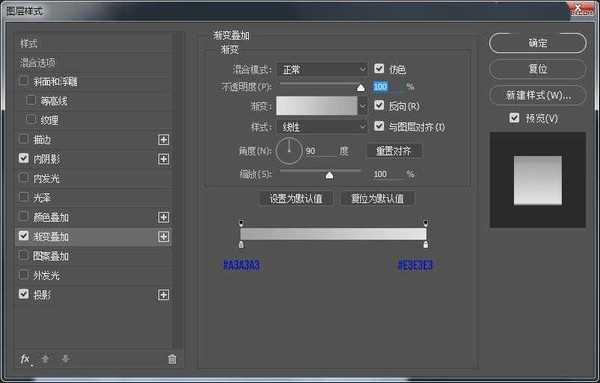Close the 图层样式 dialog
600x383 pixels.
pyautogui.click(x=580, y=9)
